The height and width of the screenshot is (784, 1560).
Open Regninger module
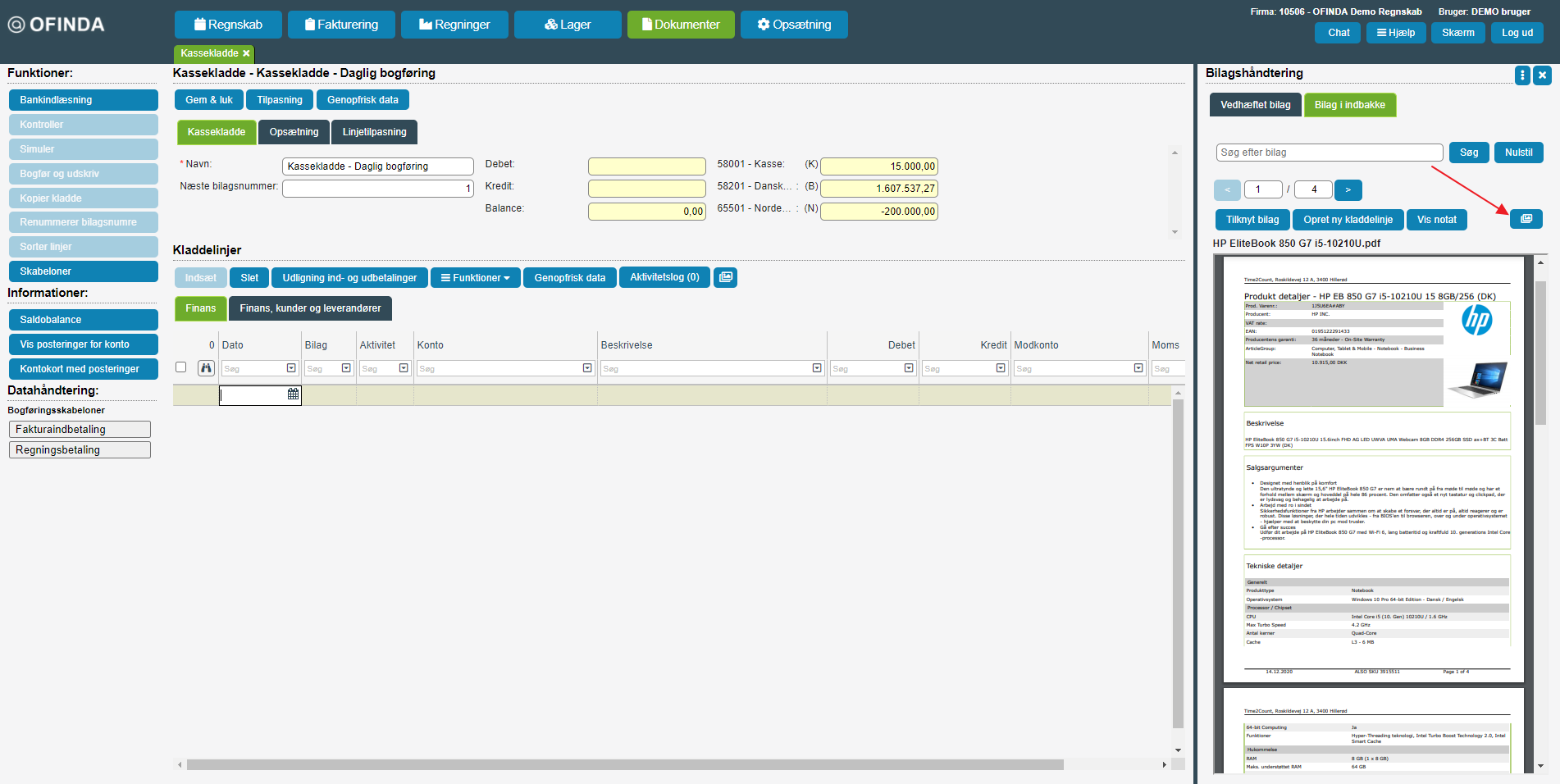pos(454,25)
